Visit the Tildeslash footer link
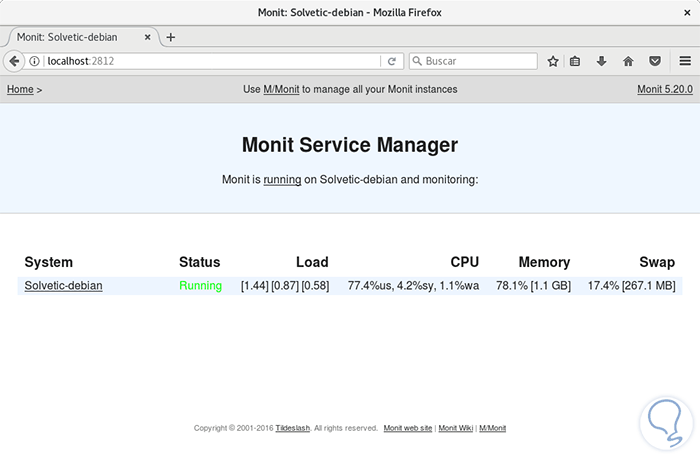Image resolution: width=700 pixels, height=456 pixels. click(294, 428)
